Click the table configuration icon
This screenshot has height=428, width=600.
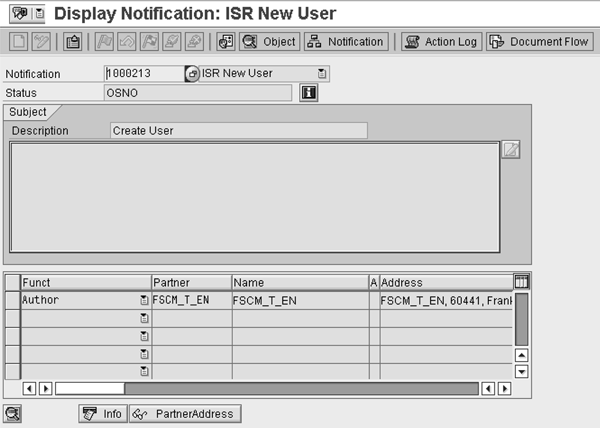pyautogui.click(x=521, y=282)
